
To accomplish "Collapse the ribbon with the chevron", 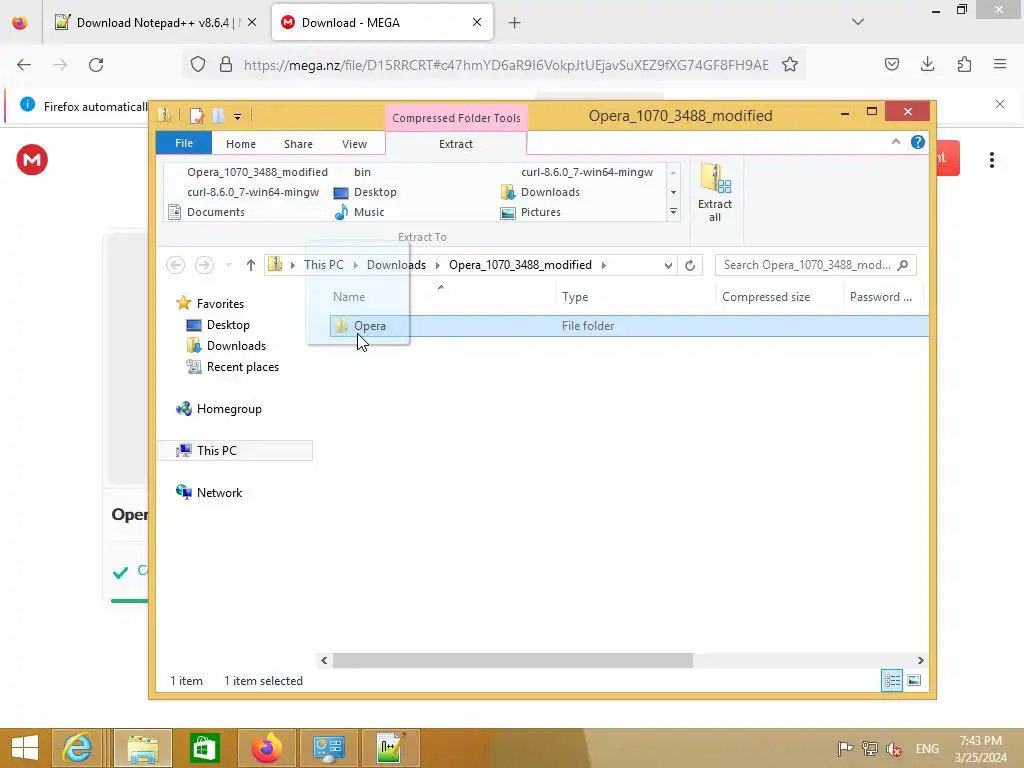I will pyautogui.click(x=895, y=142).
